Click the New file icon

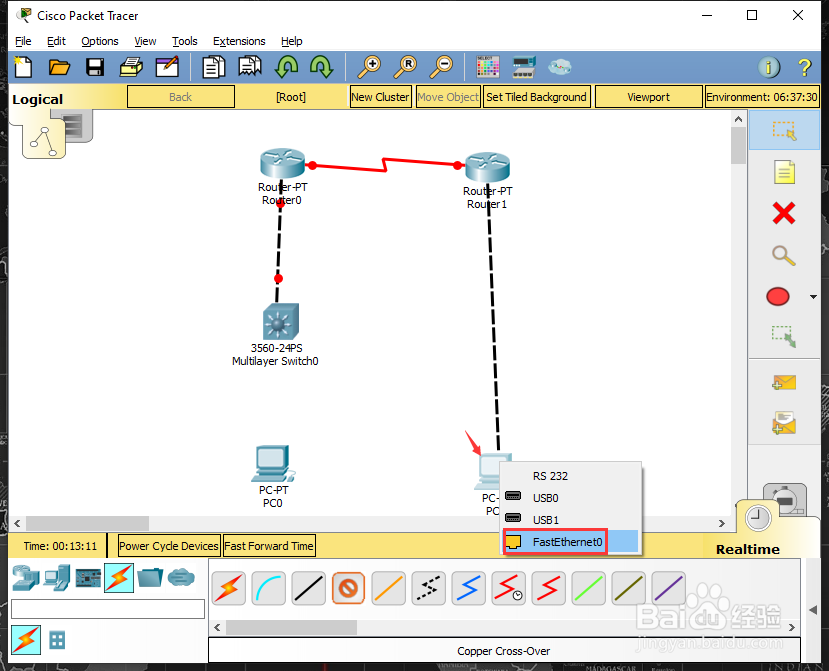(x=23, y=67)
